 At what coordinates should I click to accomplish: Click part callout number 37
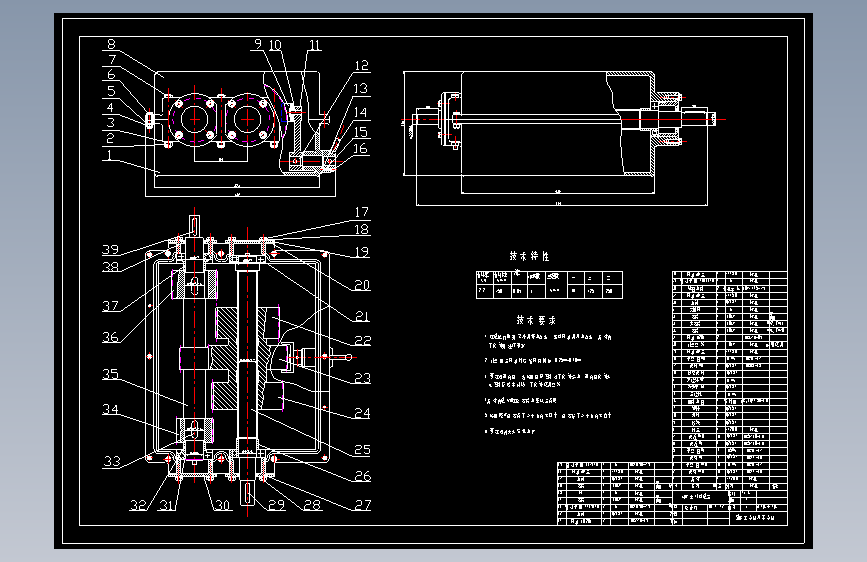click(x=111, y=305)
